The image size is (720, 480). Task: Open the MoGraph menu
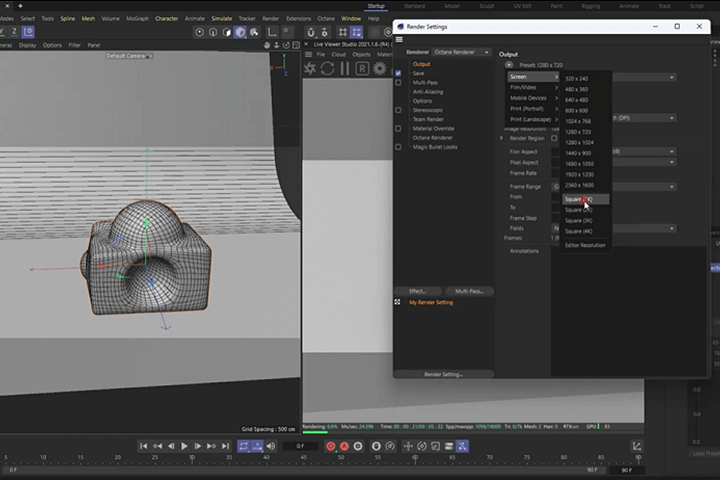pyautogui.click(x=137, y=19)
